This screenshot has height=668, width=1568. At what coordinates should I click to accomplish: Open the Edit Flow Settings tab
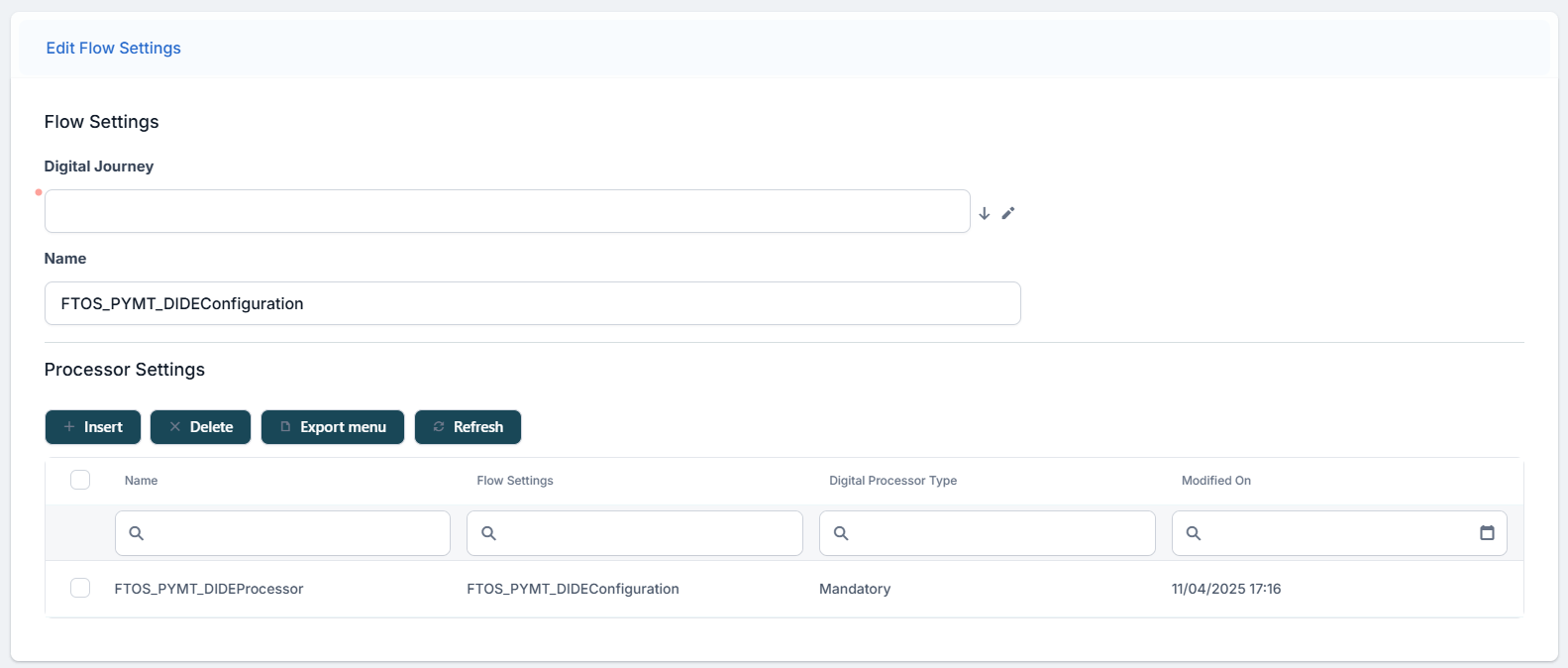(x=114, y=48)
